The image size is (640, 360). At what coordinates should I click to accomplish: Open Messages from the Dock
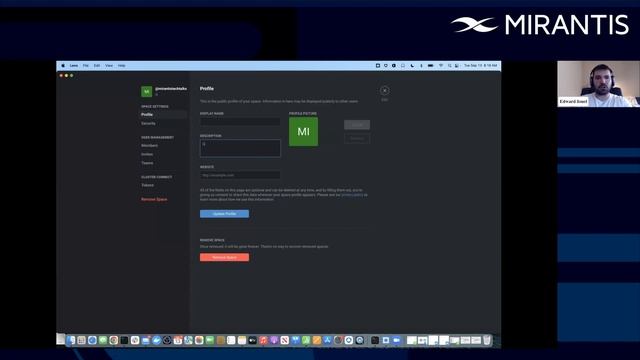point(103,340)
